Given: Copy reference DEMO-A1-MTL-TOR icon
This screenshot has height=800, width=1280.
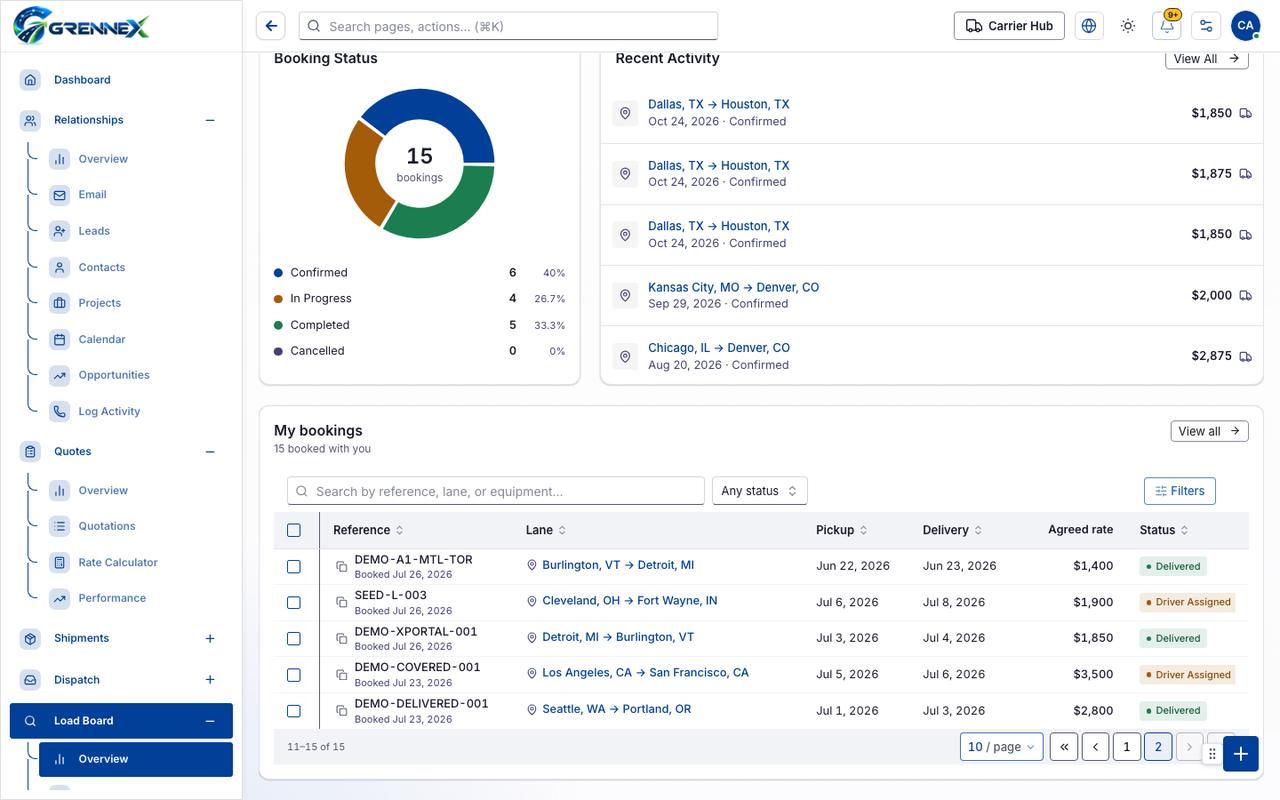Looking at the screenshot, I should coord(341,567).
